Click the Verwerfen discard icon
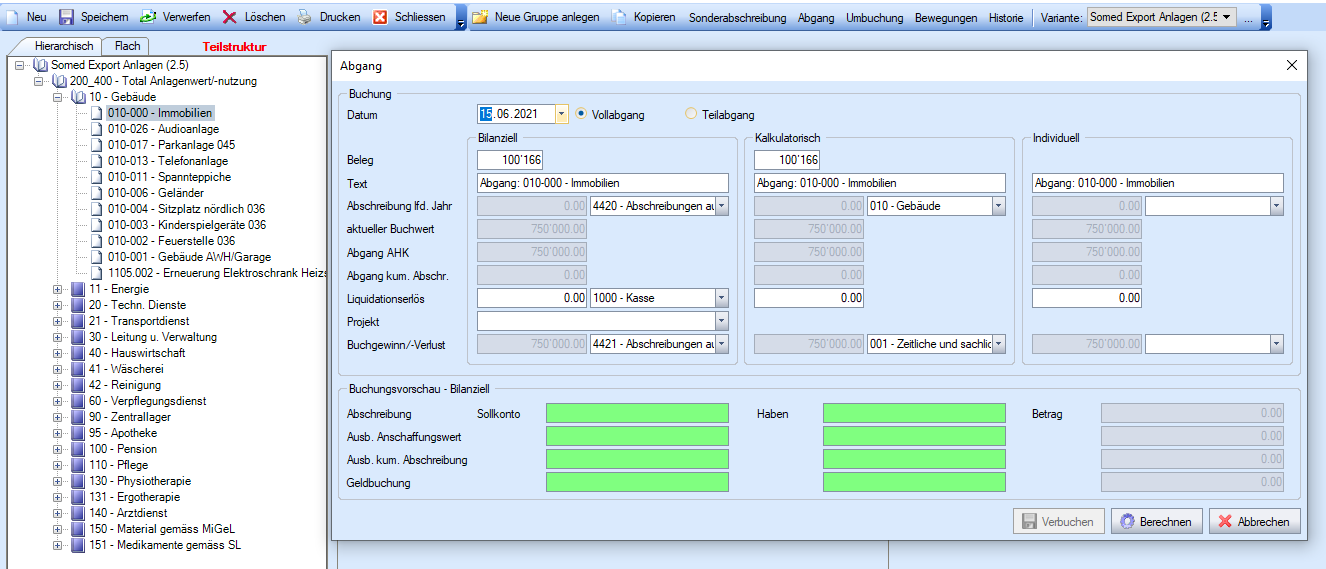The height and width of the screenshot is (569, 1326). click(x=148, y=17)
